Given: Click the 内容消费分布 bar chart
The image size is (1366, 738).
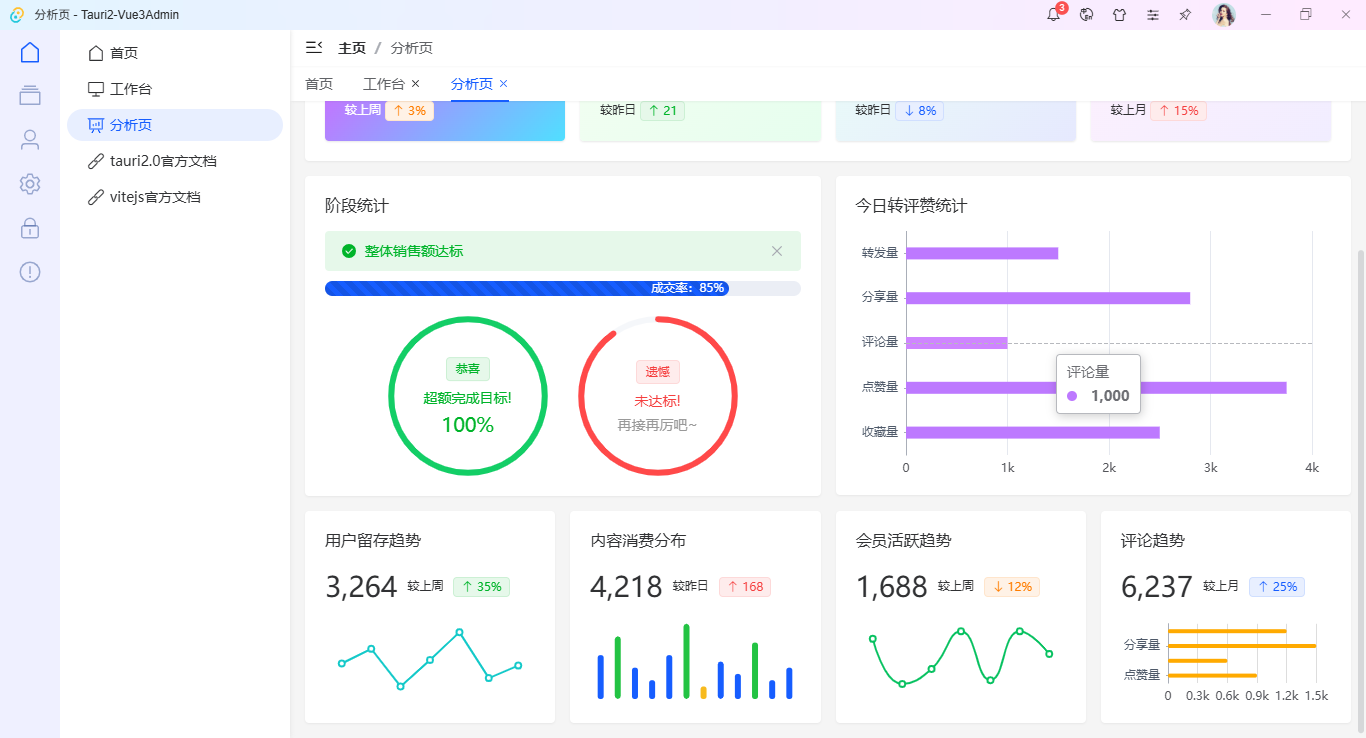Looking at the screenshot, I should pos(695,660).
